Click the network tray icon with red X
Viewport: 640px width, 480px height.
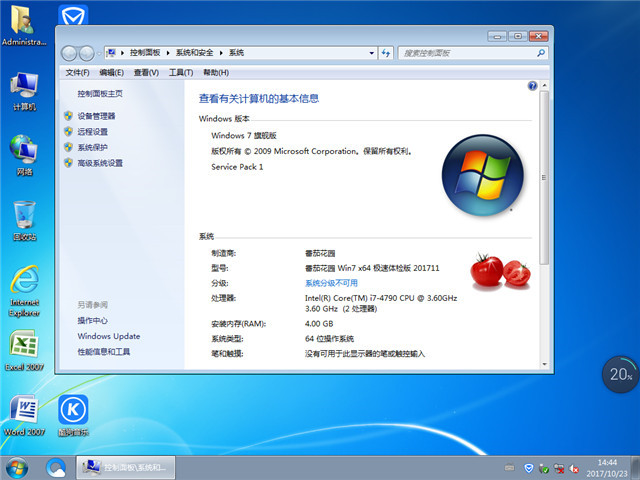click(x=559, y=468)
